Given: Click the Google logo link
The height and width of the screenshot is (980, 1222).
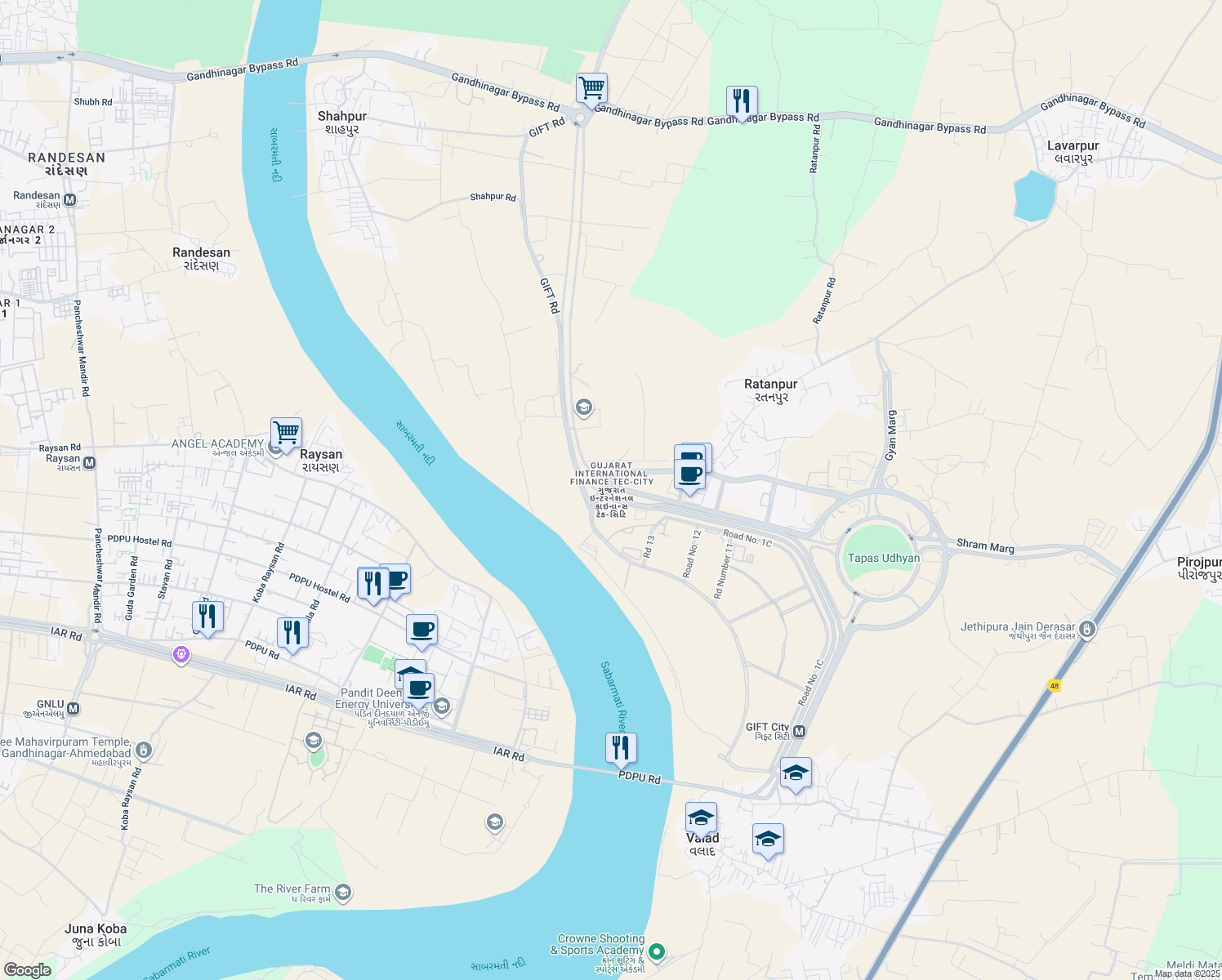Looking at the screenshot, I should [27, 970].
